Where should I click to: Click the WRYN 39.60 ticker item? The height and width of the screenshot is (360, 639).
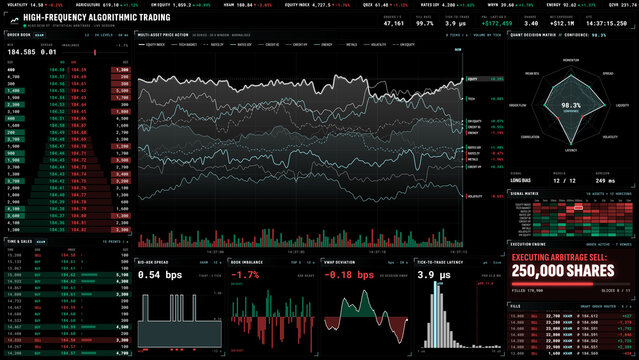point(510,5)
